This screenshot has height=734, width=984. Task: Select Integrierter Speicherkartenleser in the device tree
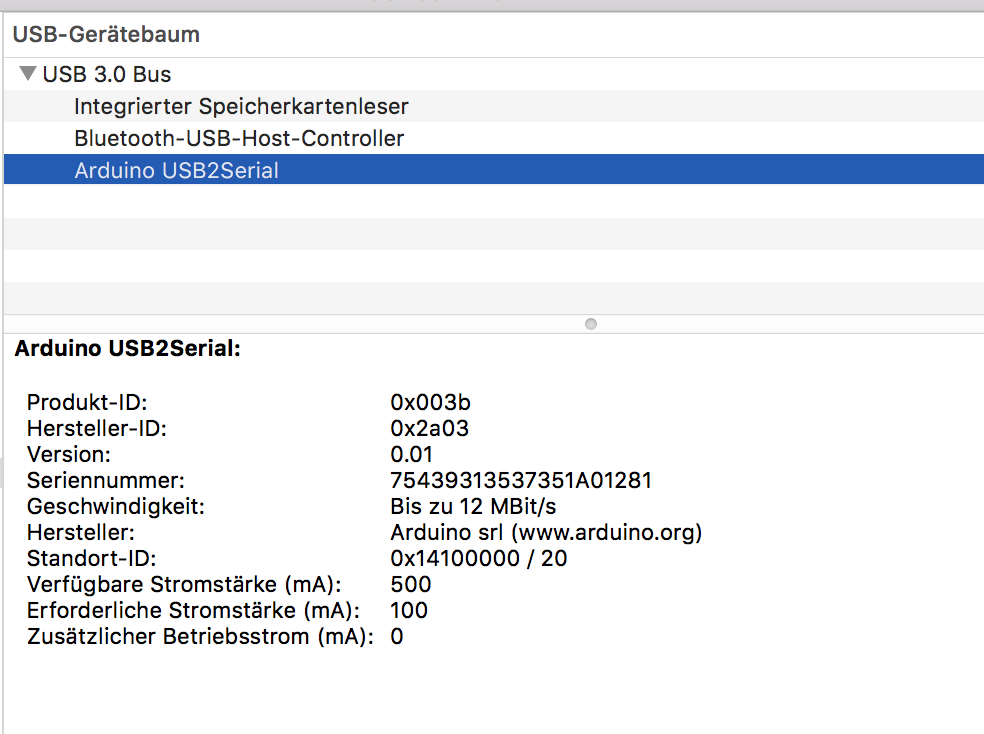point(241,106)
